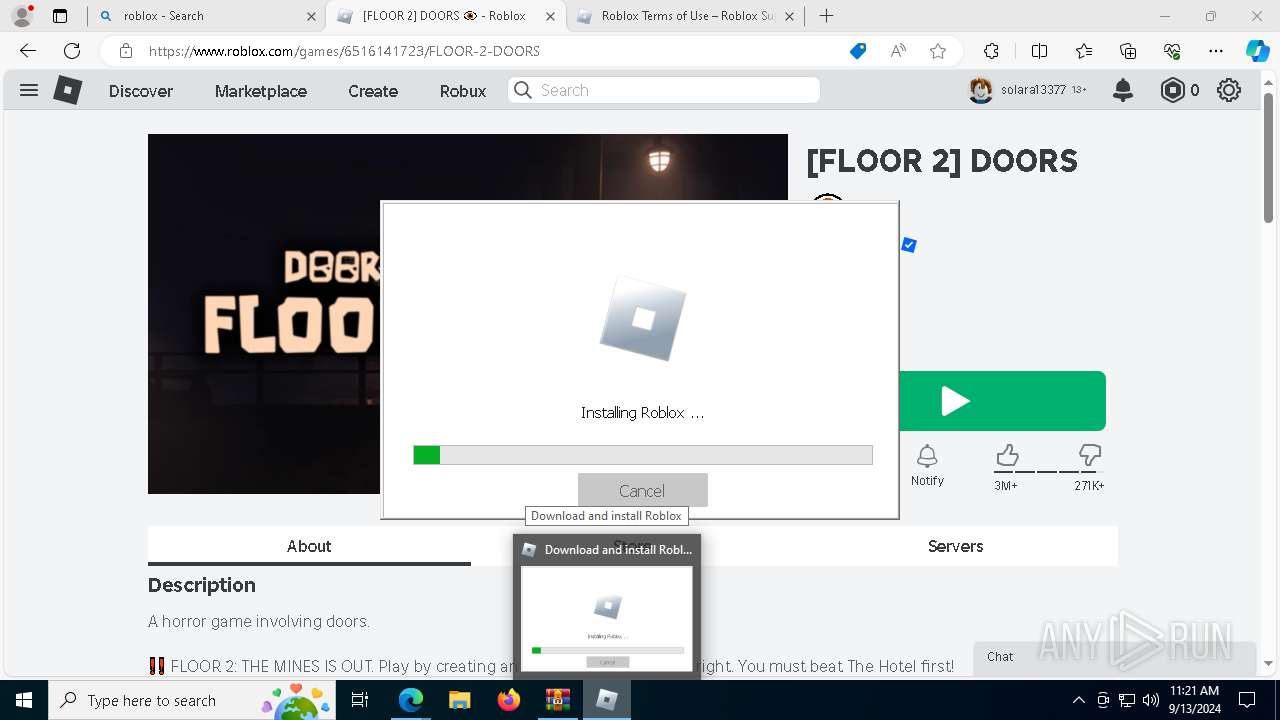Switch to Roblox Terms of Use tab

pos(686,16)
